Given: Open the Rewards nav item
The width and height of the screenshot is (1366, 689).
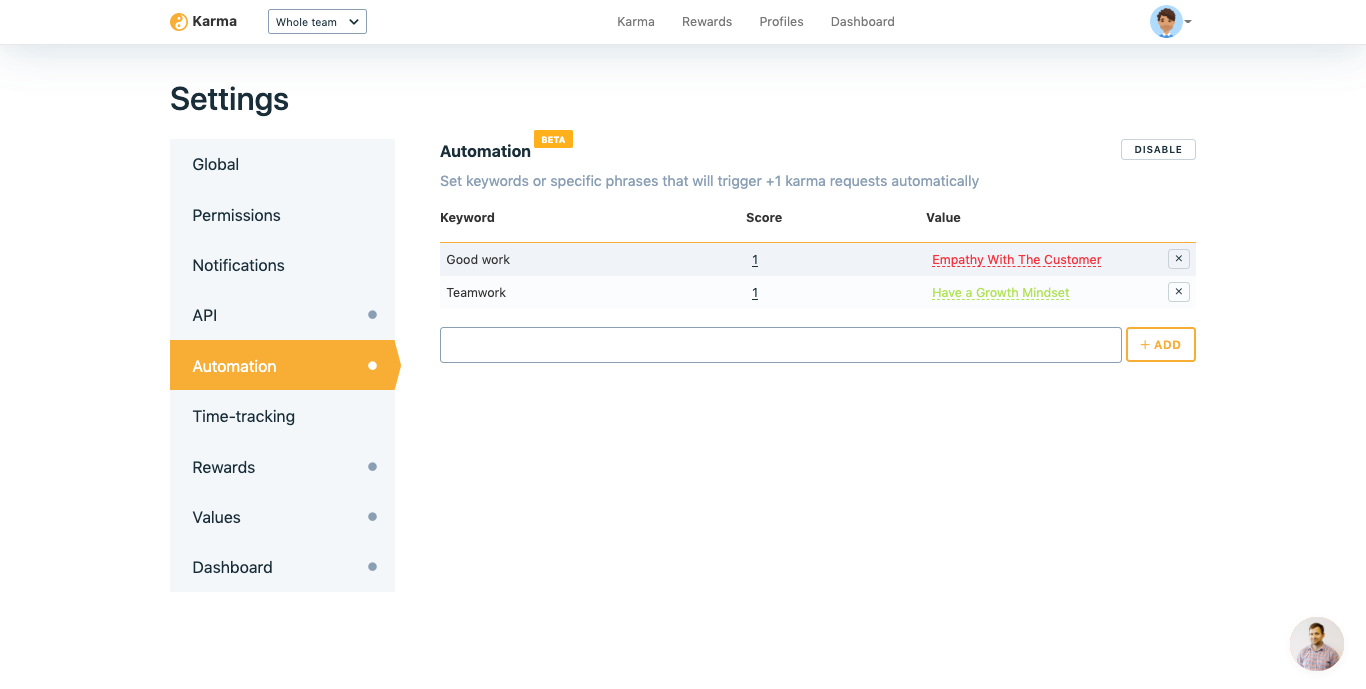Looking at the screenshot, I should click(x=707, y=22).
